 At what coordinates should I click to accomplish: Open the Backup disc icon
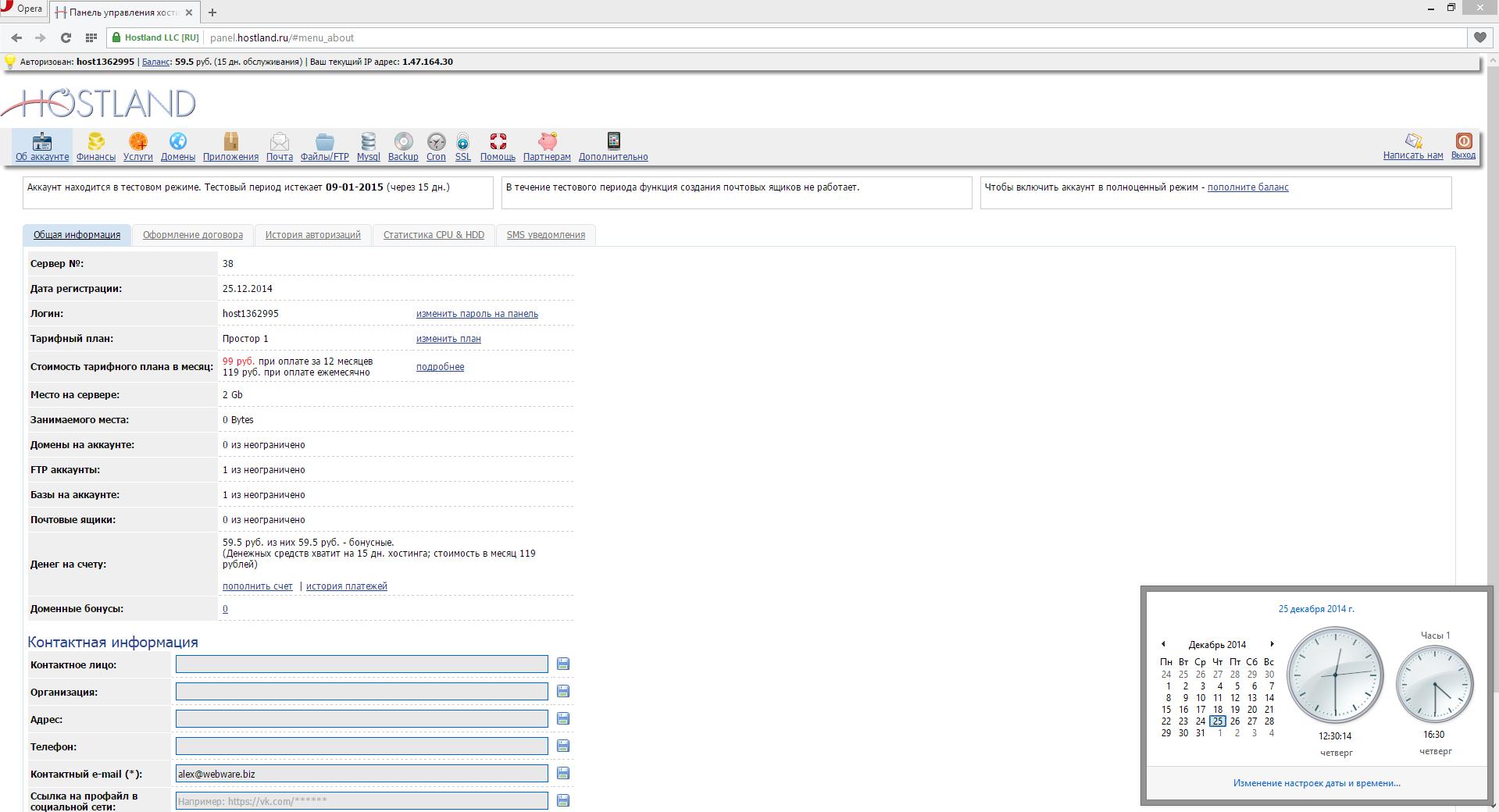point(403,142)
